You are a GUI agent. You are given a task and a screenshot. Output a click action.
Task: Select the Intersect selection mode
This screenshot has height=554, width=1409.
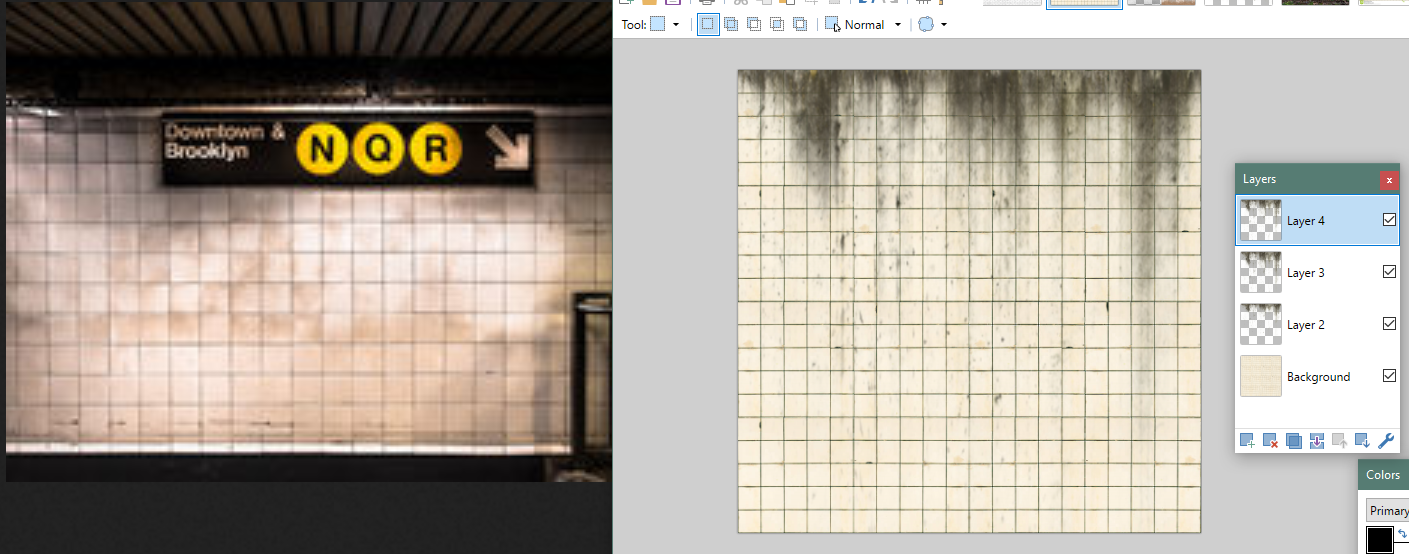pos(777,25)
